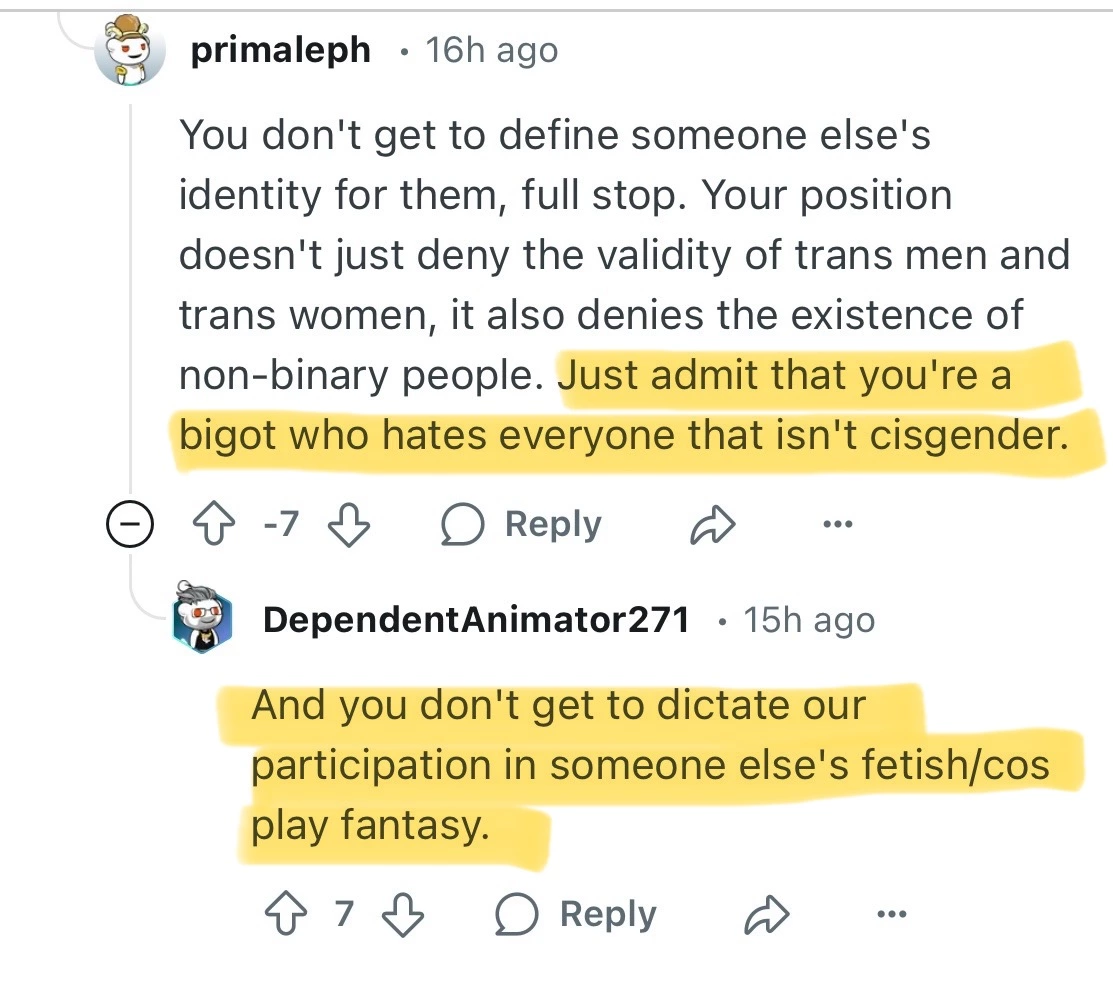Click the 15h ago timestamp
Viewport: 1113px width, 982px height.
pyautogui.click(x=809, y=621)
